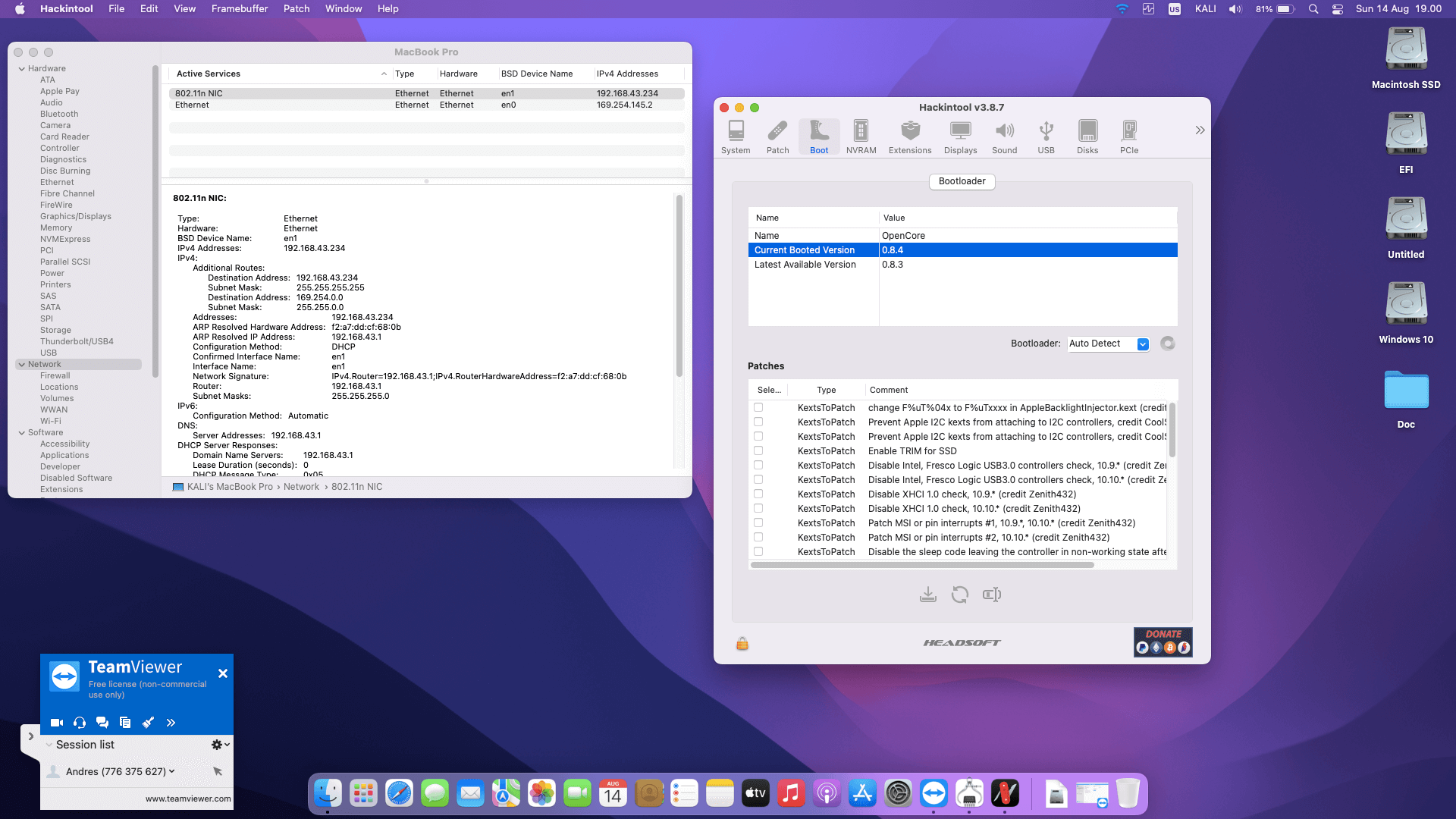Viewport: 1456px width, 819px height.
Task: Open the NVRAM tab in Hackintool
Action: pyautogui.click(x=861, y=136)
